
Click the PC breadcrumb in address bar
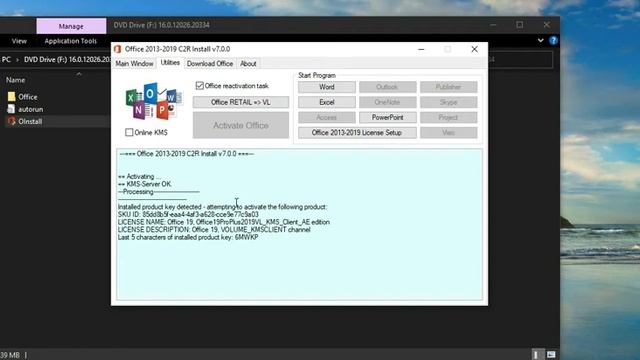coord(6,60)
